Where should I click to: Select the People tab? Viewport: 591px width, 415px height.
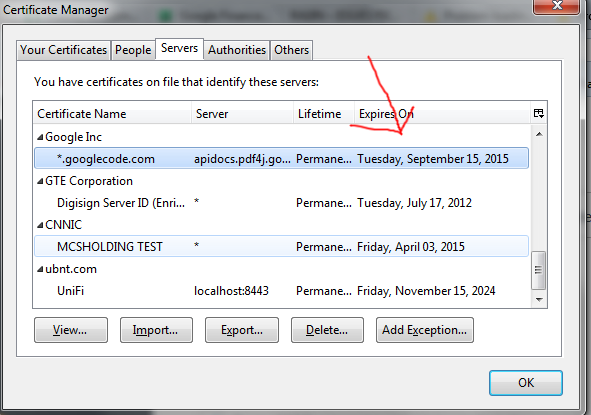tap(133, 50)
